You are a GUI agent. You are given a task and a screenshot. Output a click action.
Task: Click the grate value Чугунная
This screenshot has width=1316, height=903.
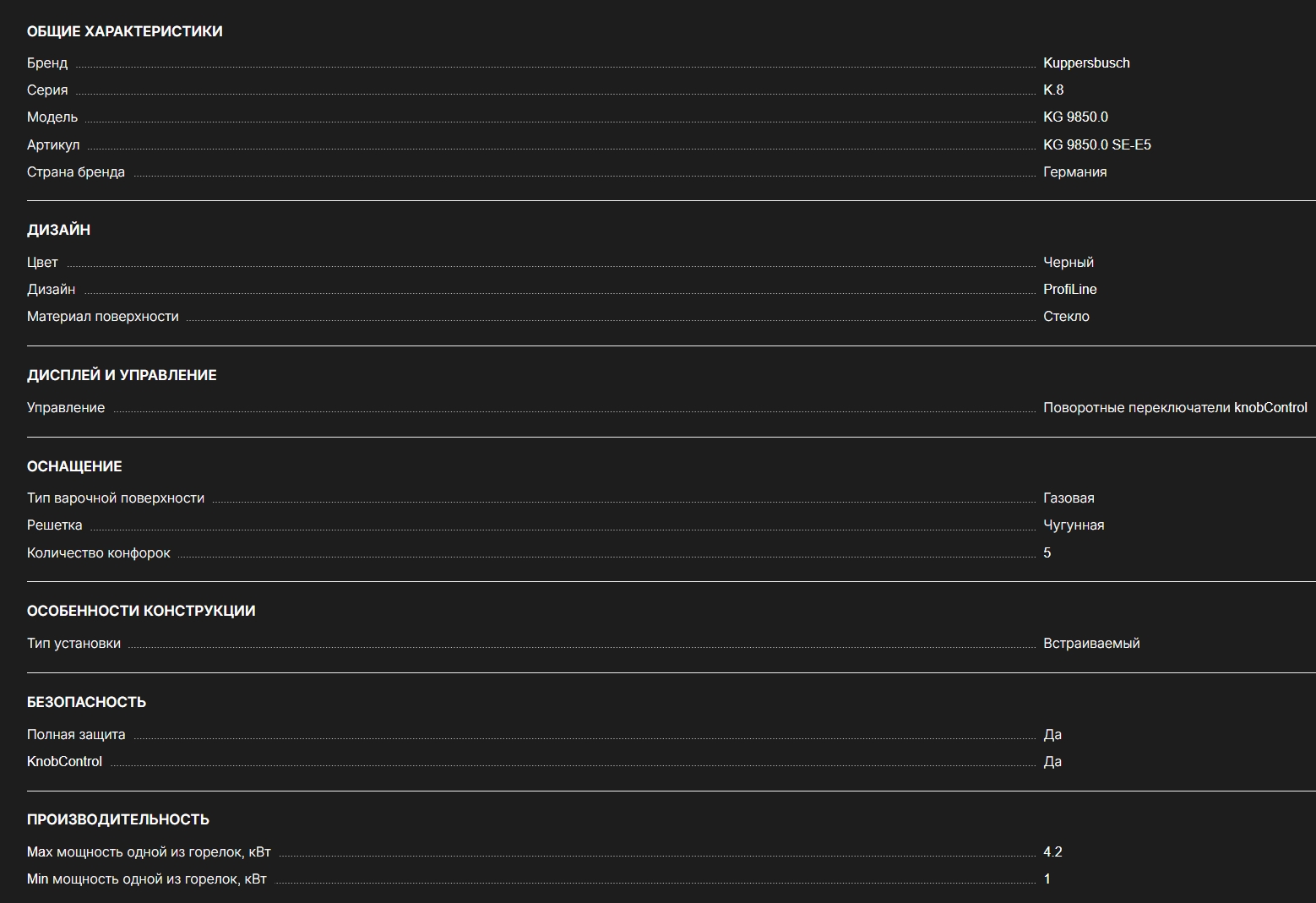point(1074,525)
